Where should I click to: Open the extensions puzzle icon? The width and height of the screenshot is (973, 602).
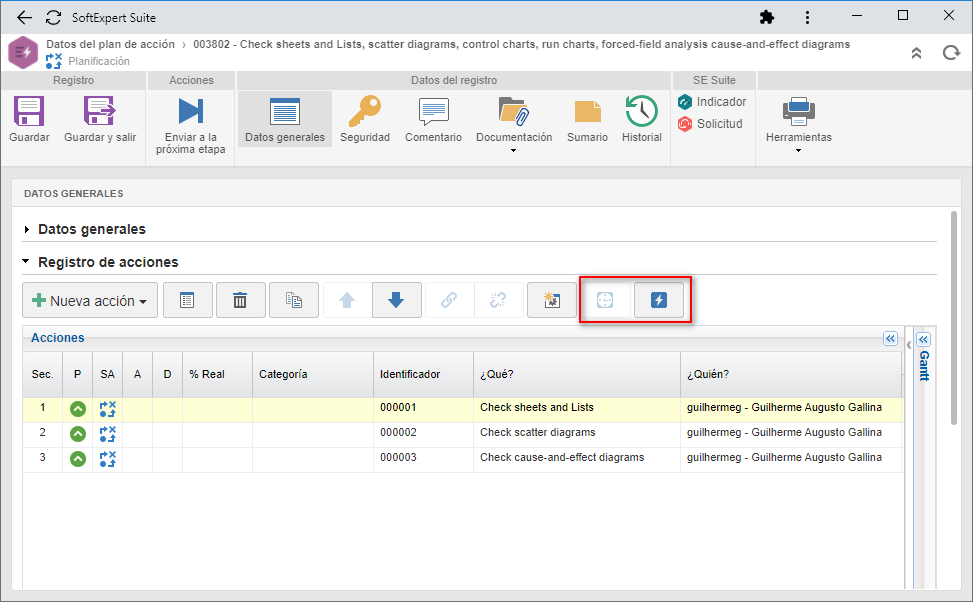pos(767,17)
